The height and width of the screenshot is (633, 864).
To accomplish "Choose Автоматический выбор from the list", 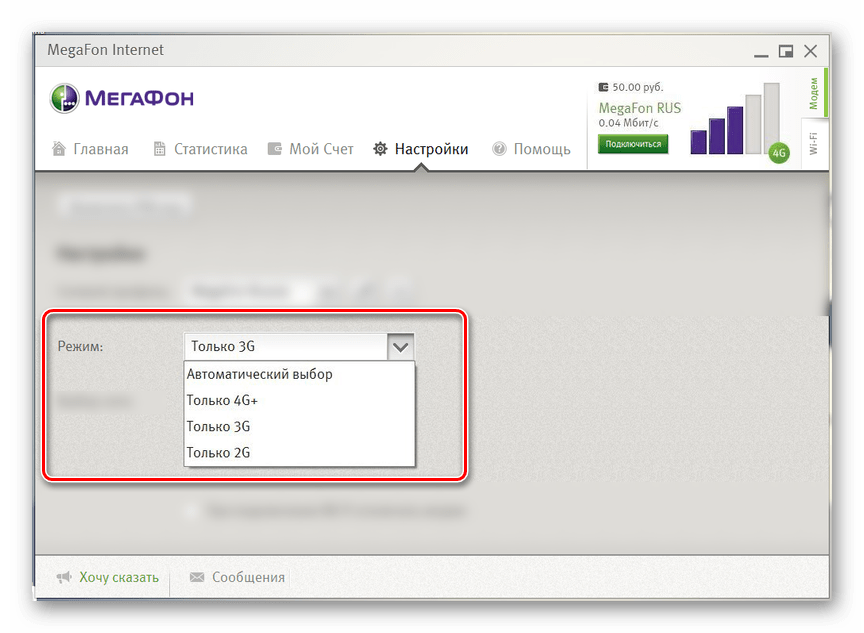I will pos(299,374).
